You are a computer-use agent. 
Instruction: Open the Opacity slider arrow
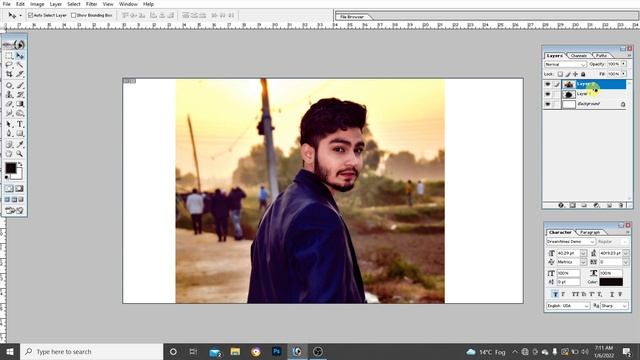tap(624, 64)
